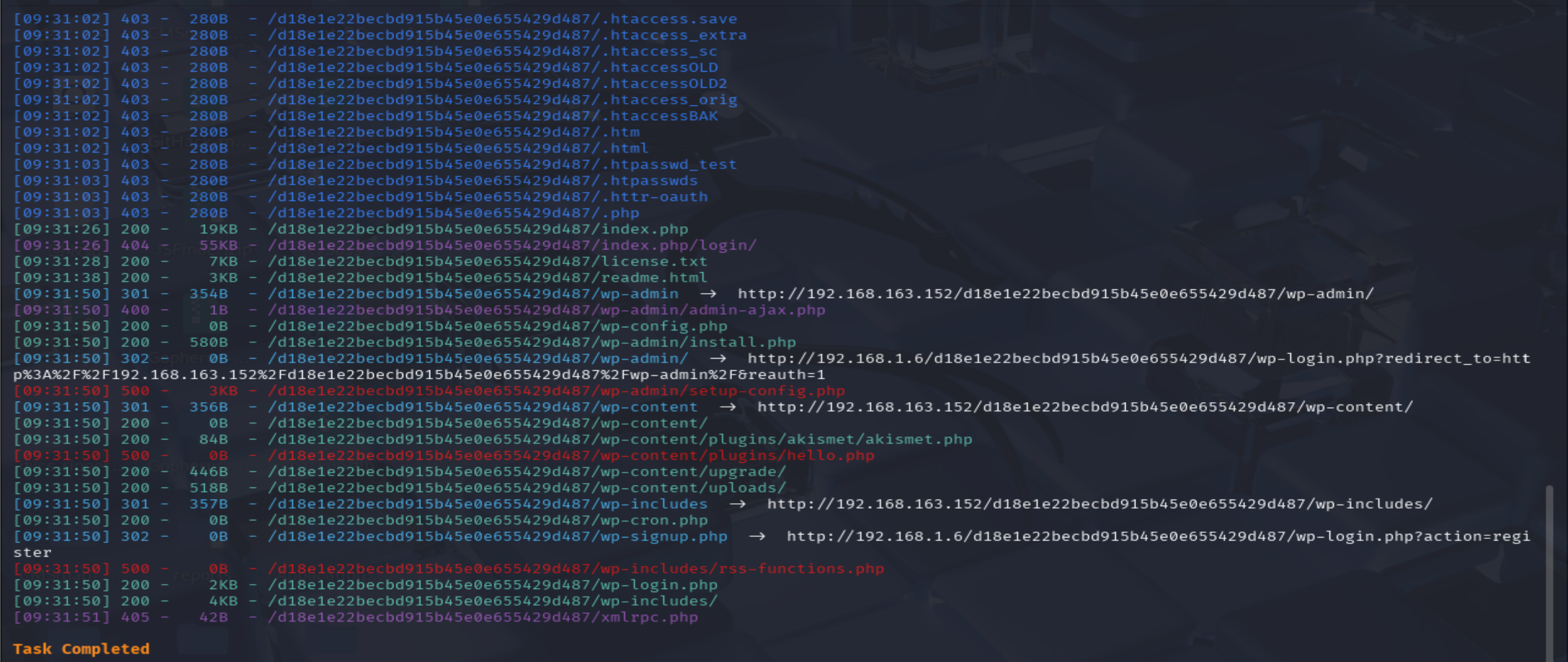
Task: Click the '55KB' size value
Action: click(218, 245)
